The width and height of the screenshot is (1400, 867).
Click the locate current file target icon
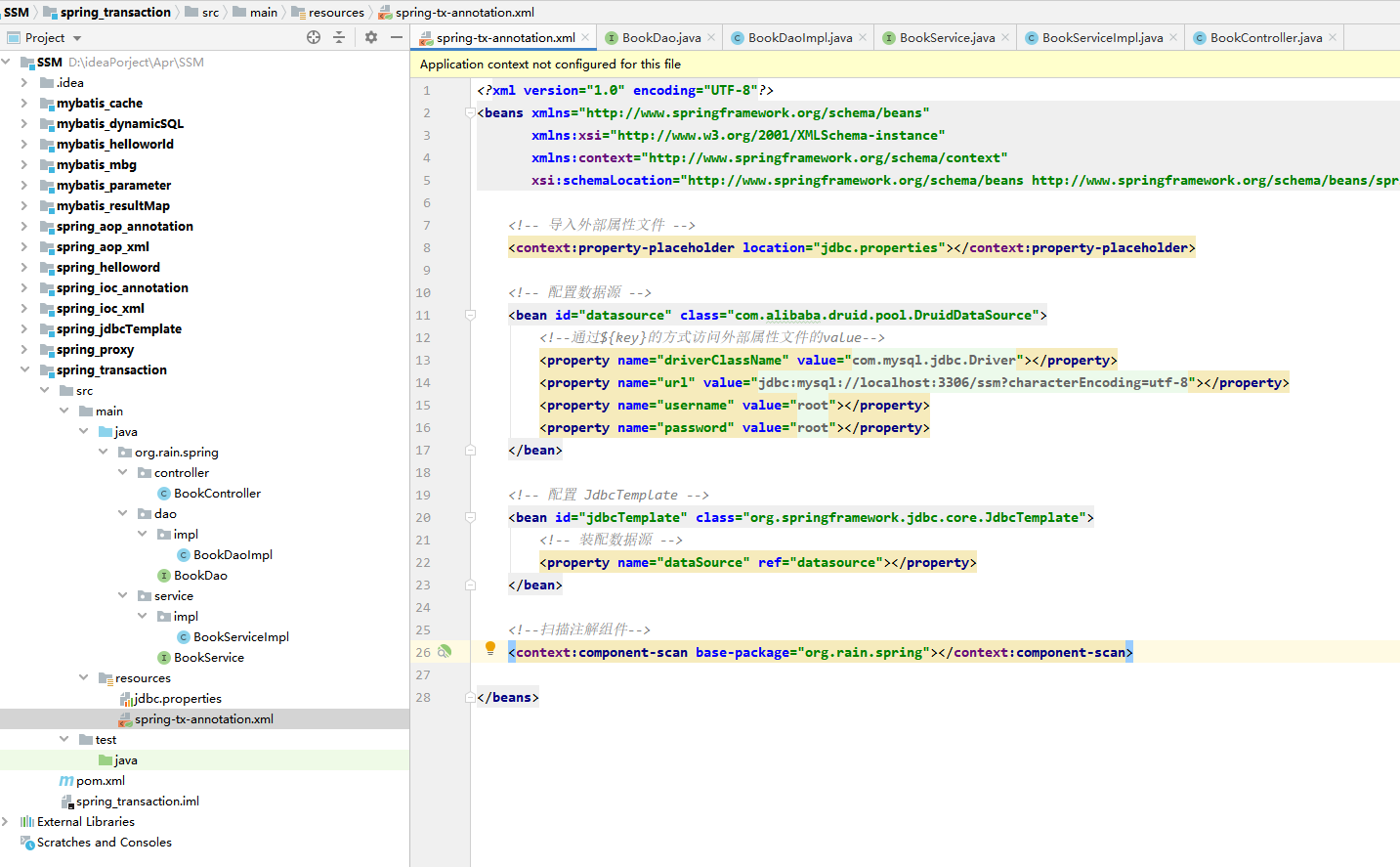314,37
